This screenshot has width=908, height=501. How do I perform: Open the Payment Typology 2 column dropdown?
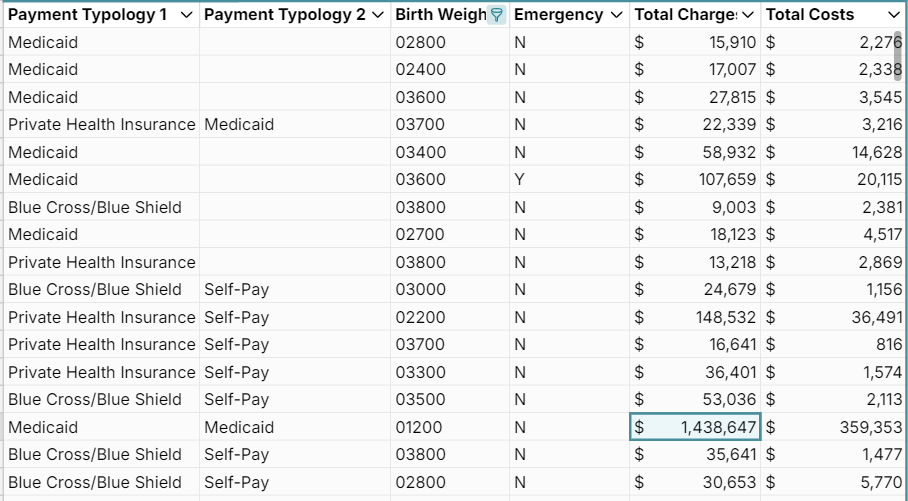pyautogui.click(x=377, y=15)
